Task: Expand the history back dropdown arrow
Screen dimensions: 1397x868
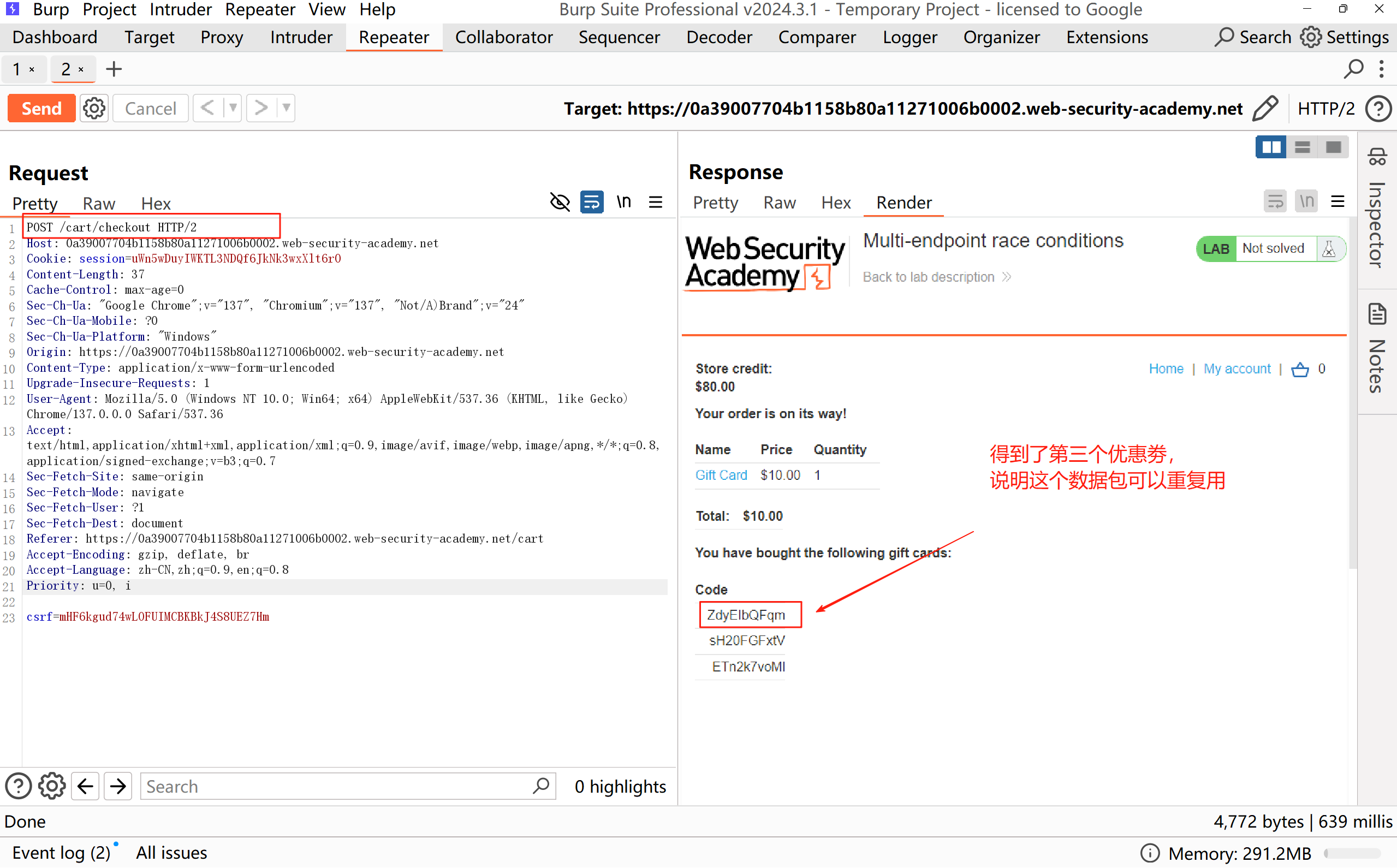Action: pos(233,108)
